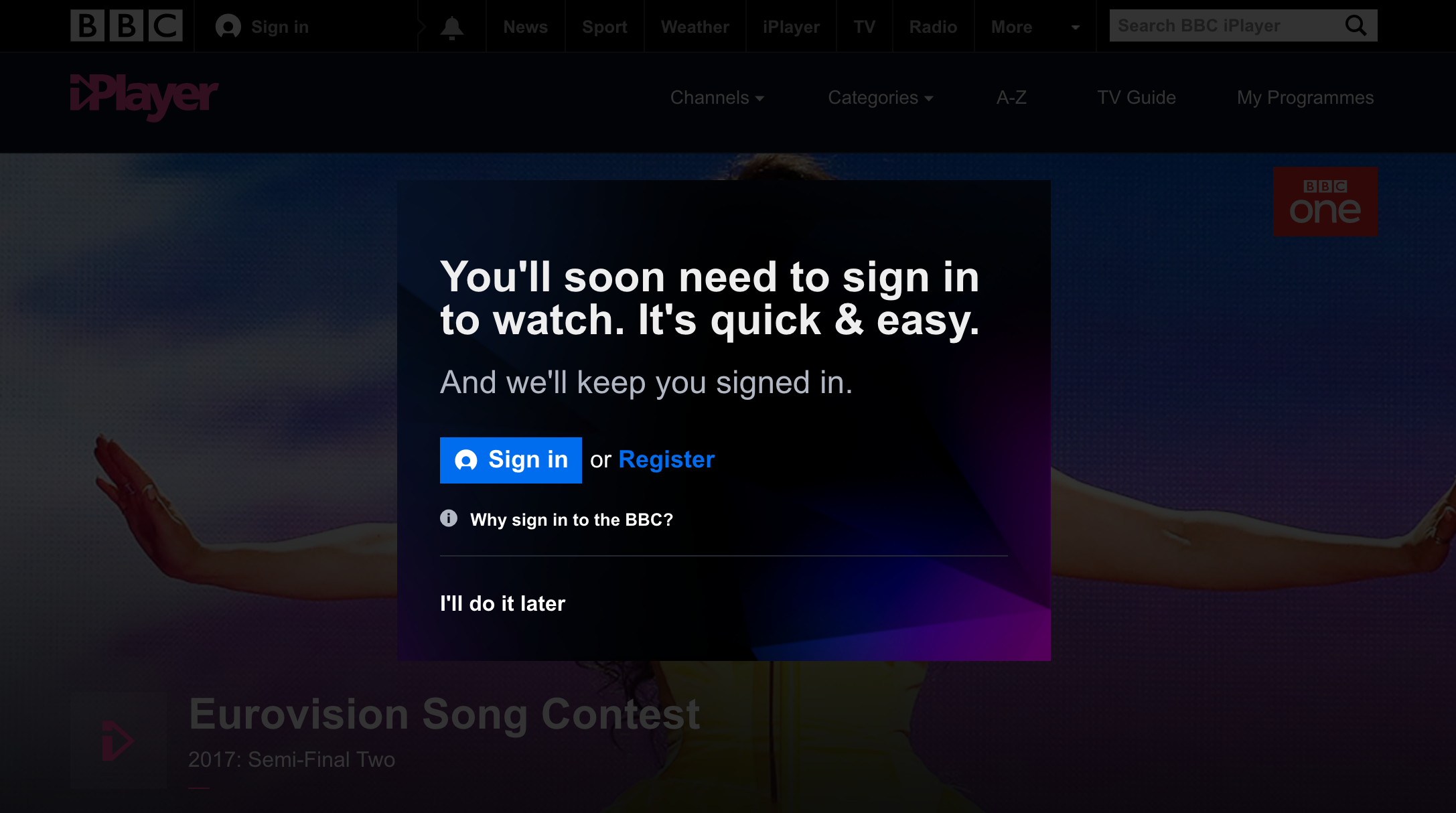Expand the Categories dropdown menu
This screenshot has width=1456, height=813.
tap(880, 97)
